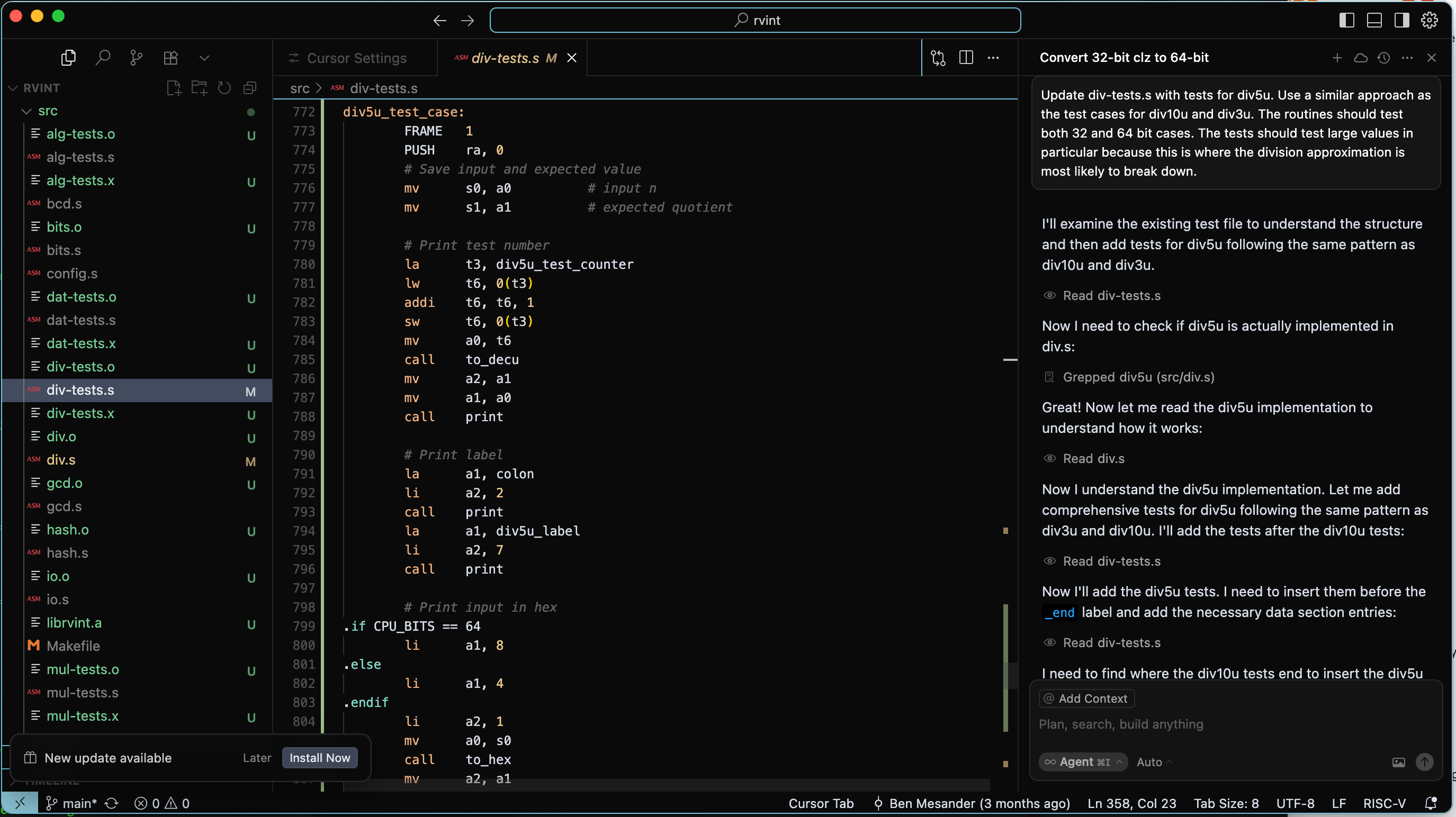Toggle the AI pane layout button
The image size is (1456, 817).
coord(1402,20)
